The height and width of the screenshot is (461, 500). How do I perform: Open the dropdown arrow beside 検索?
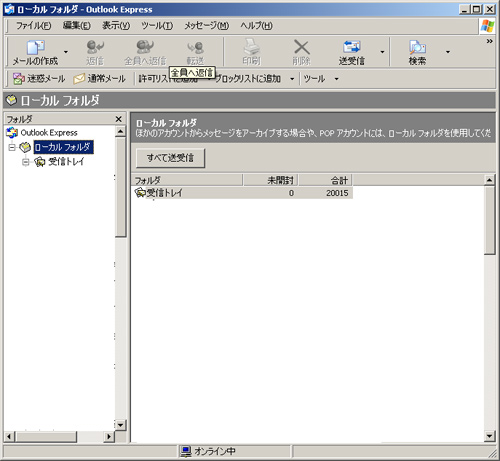coord(448,52)
